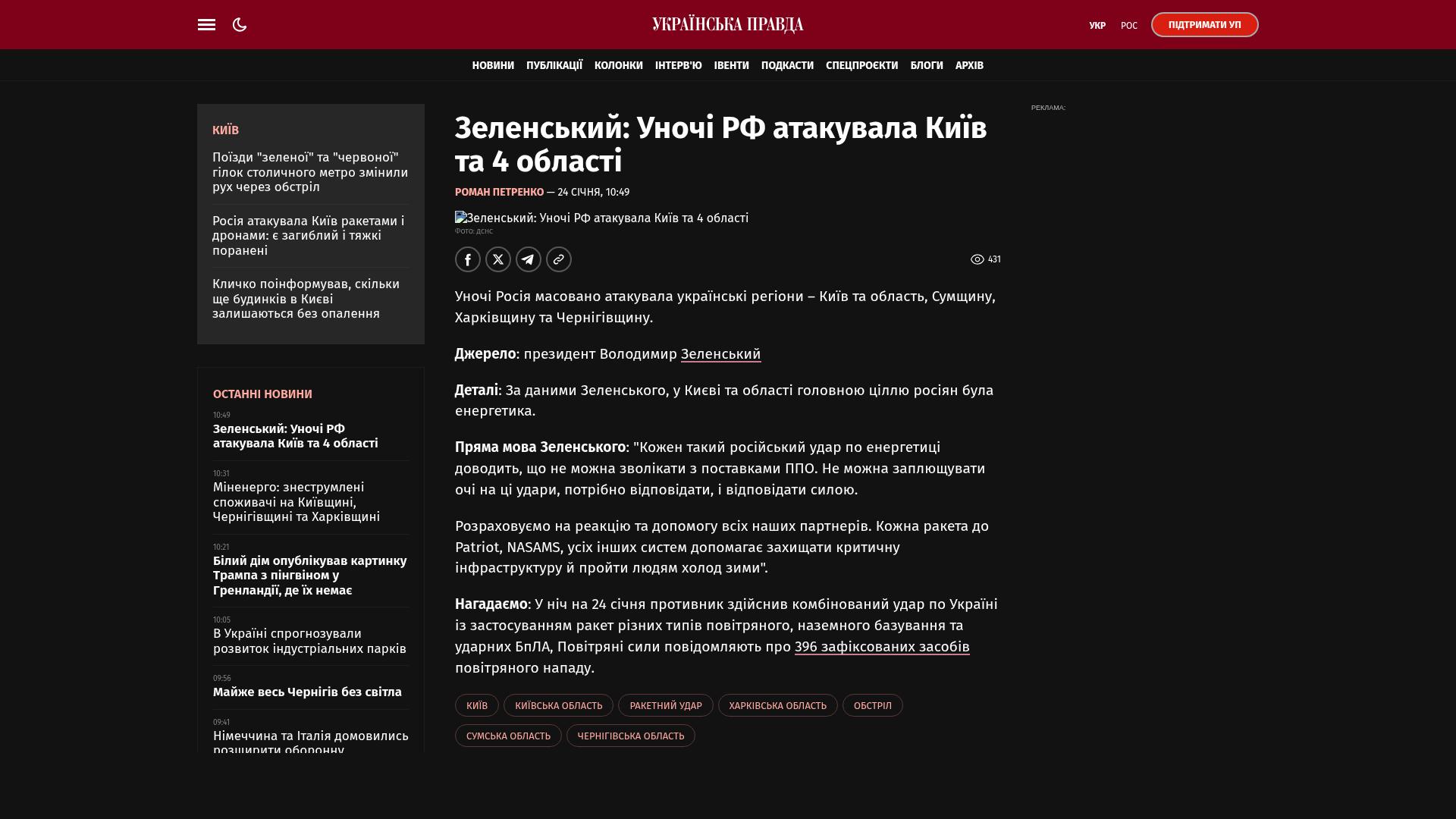Toggle dark mode moon icon
The height and width of the screenshot is (819, 1456).
(x=240, y=25)
